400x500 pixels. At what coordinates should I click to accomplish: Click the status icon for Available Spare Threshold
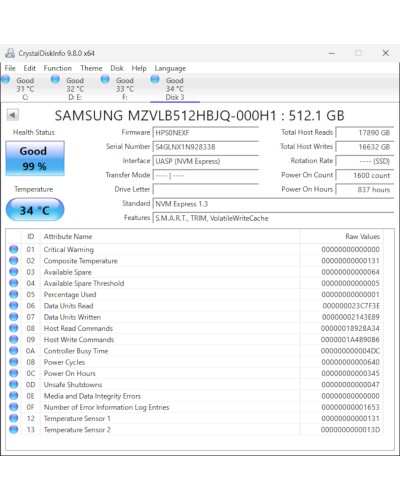click(x=14, y=283)
